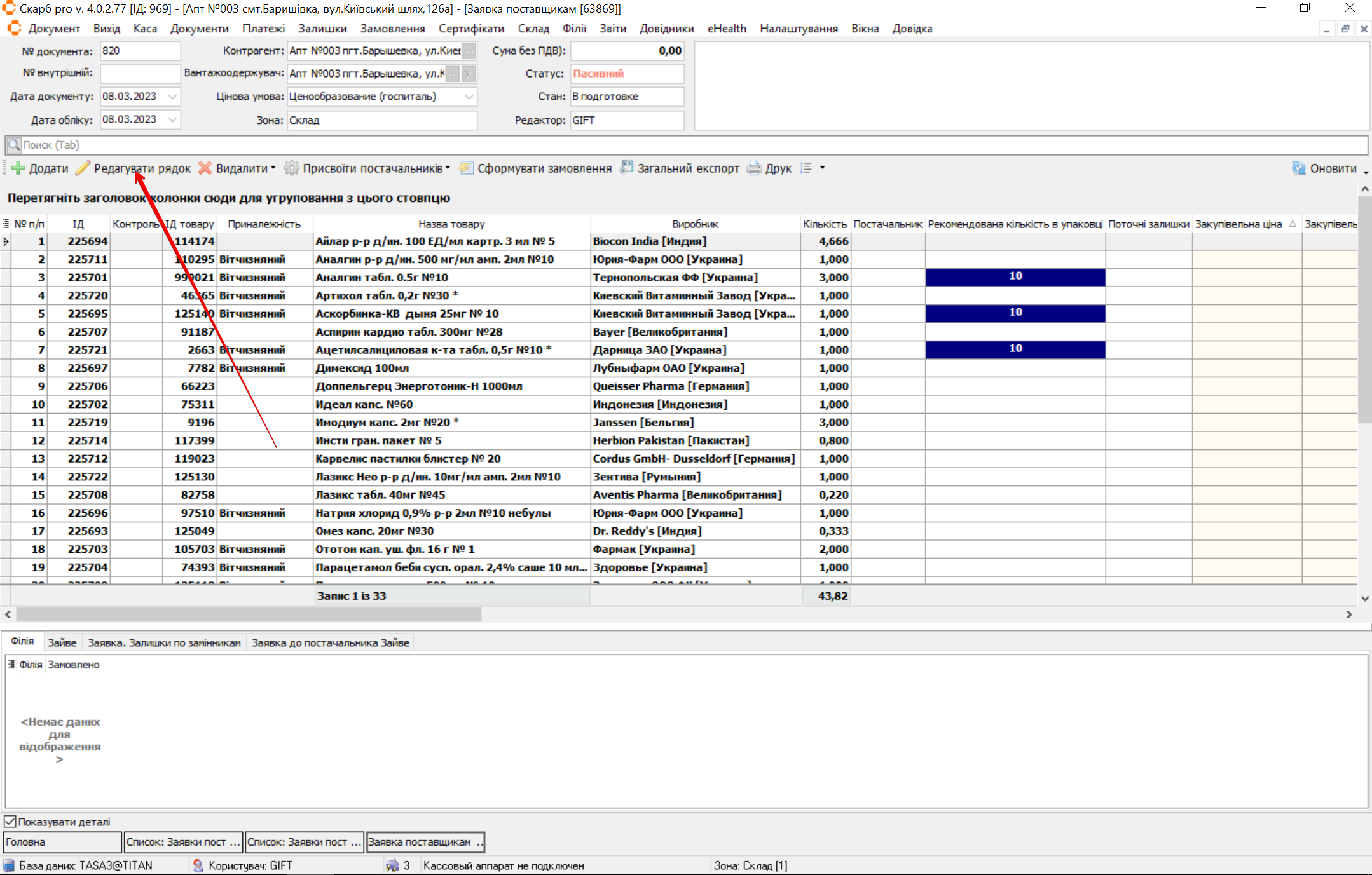Open the Дата обліку date dropdown
Image resolution: width=1372 pixels, height=875 pixels.
coord(172,119)
